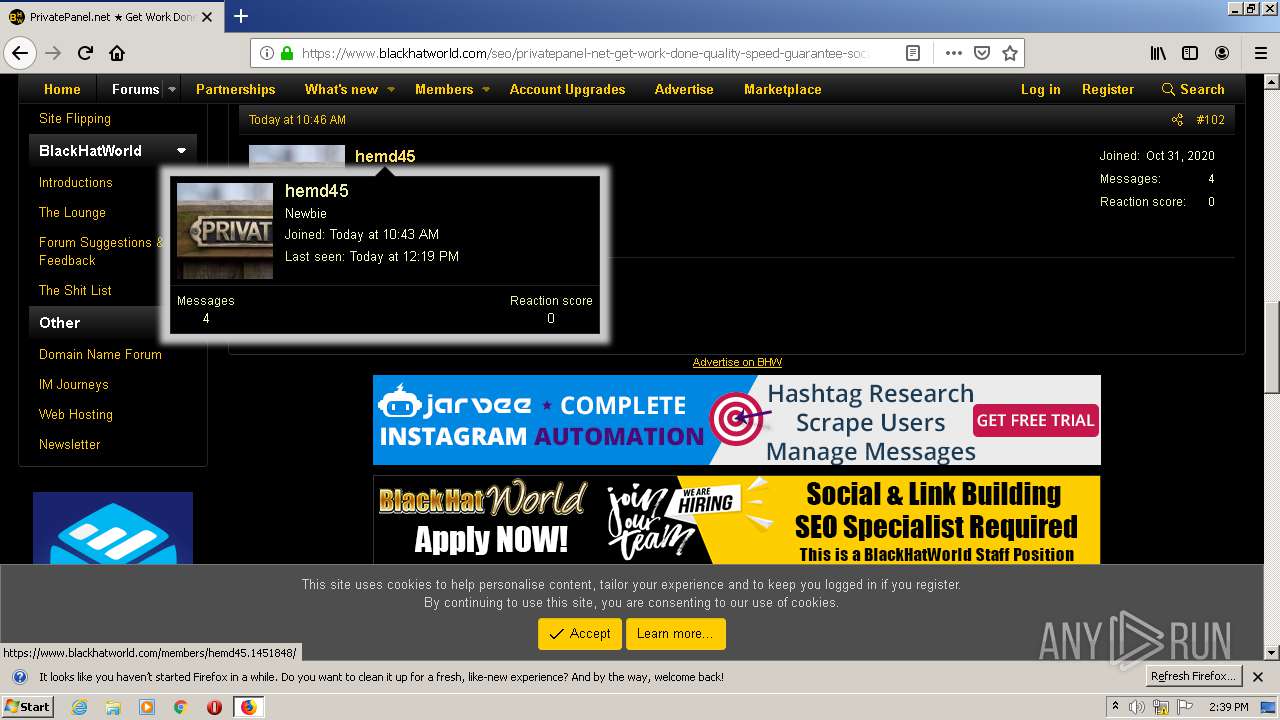Open The Lounge forum link

pyautogui.click(x=72, y=212)
